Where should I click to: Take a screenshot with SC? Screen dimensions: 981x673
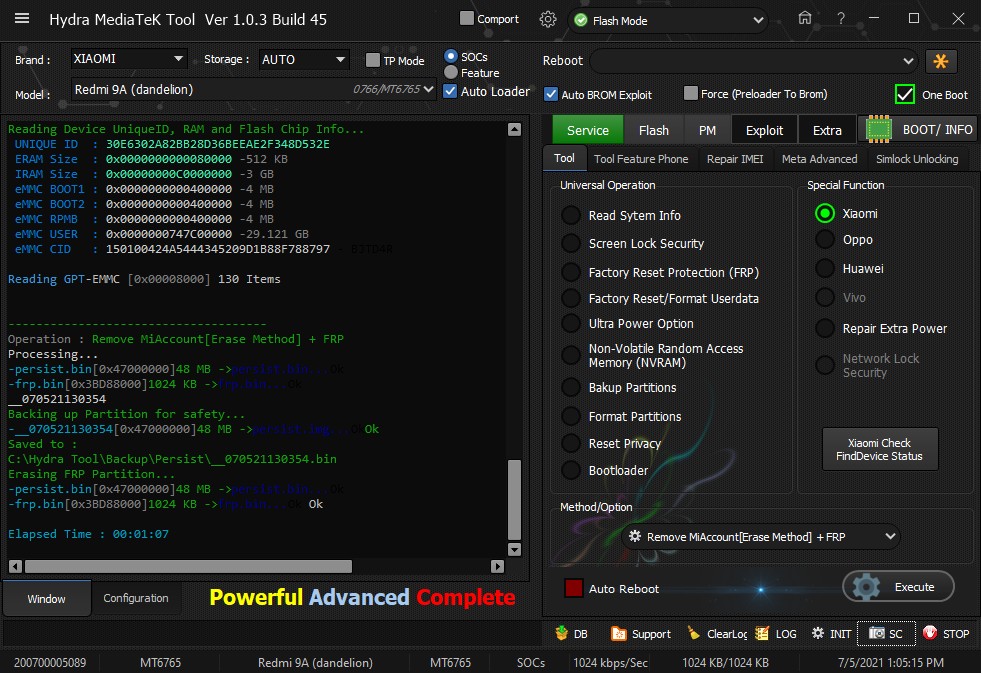pos(886,634)
